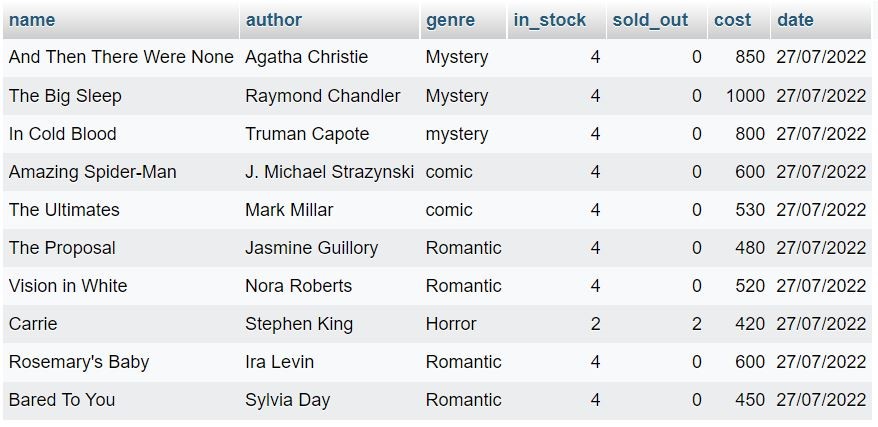878x427 pixels.
Task: Select the 'And Then There Were None' cell
Action: (121, 58)
